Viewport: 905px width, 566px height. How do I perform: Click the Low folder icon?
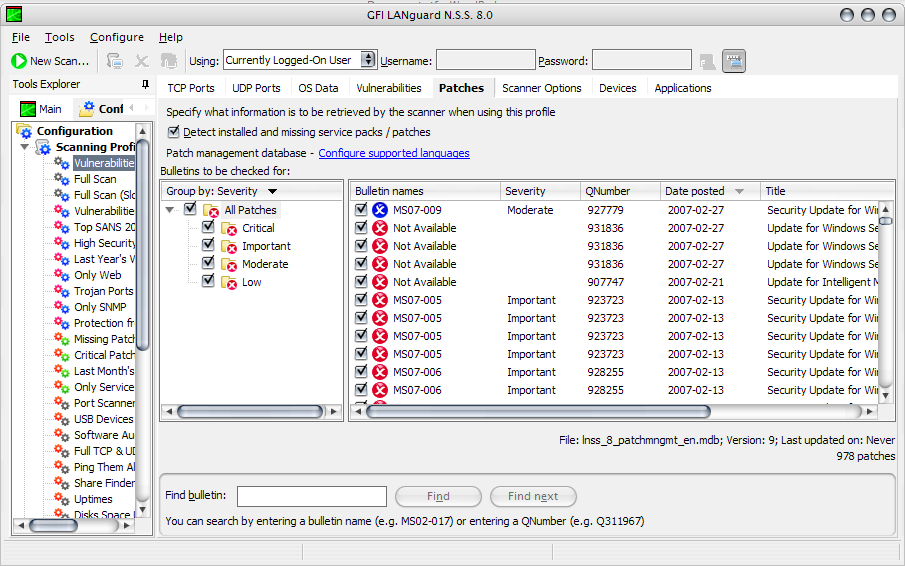coord(229,283)
